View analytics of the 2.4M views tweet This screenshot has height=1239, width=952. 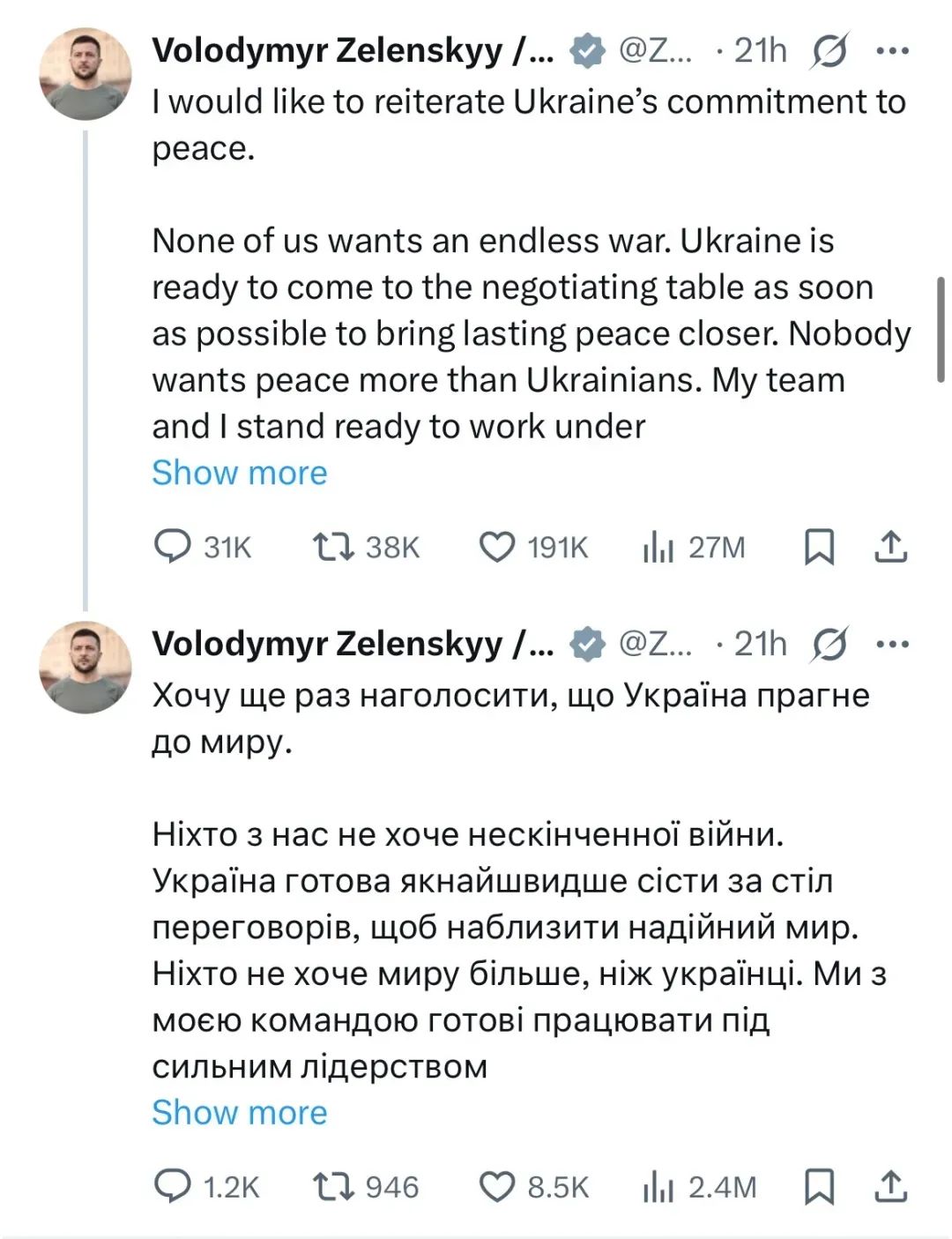658,1187
